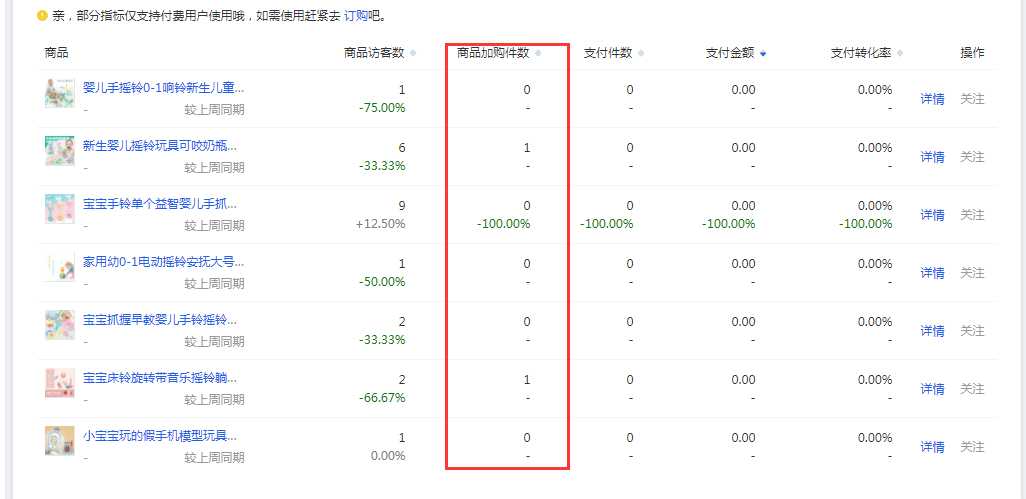Select visitor count 9 in 宝宝手铃单个益智 row
The image size is (1026, 499).
(x=402, y=206)
